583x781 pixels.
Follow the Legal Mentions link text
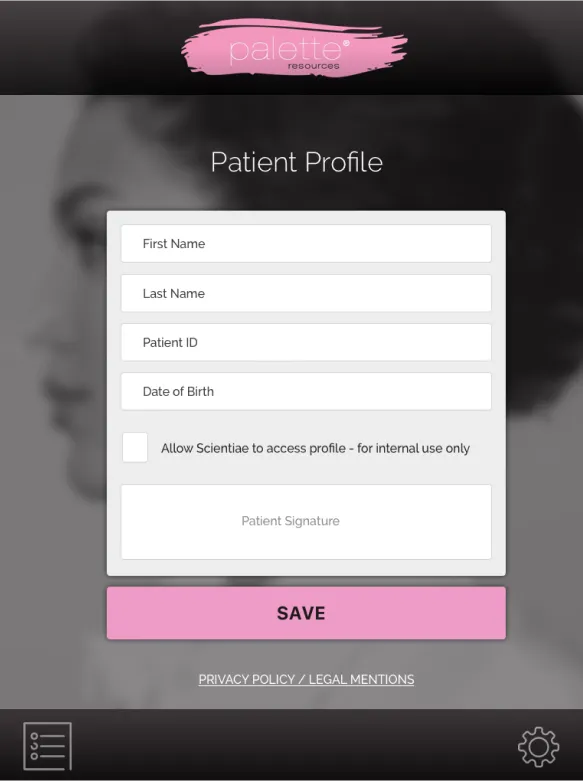coord(361,679)
